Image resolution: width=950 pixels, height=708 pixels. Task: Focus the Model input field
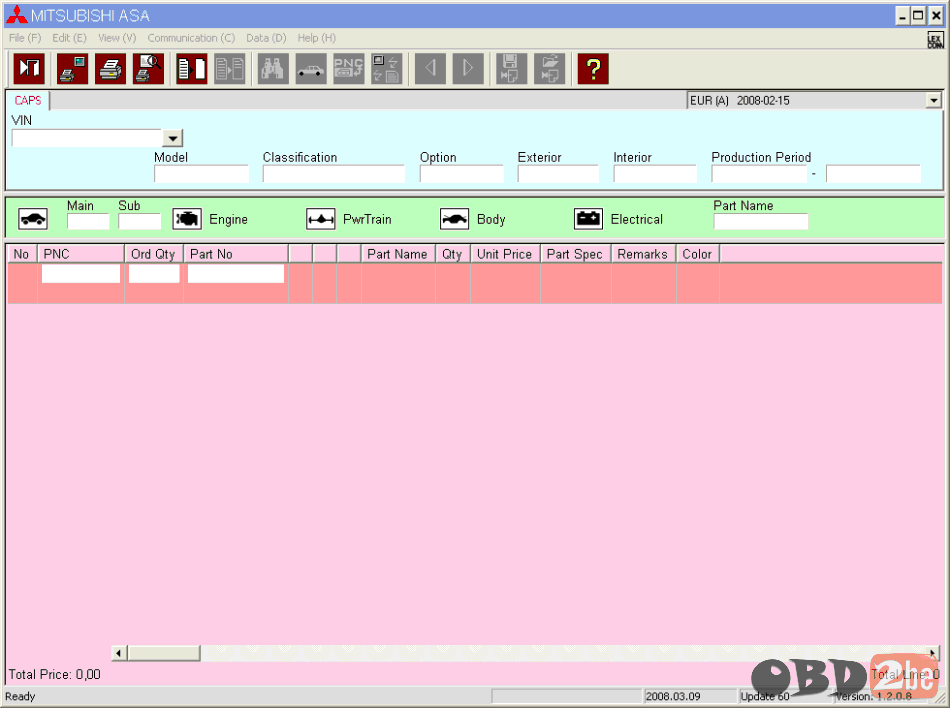point(201,174)
